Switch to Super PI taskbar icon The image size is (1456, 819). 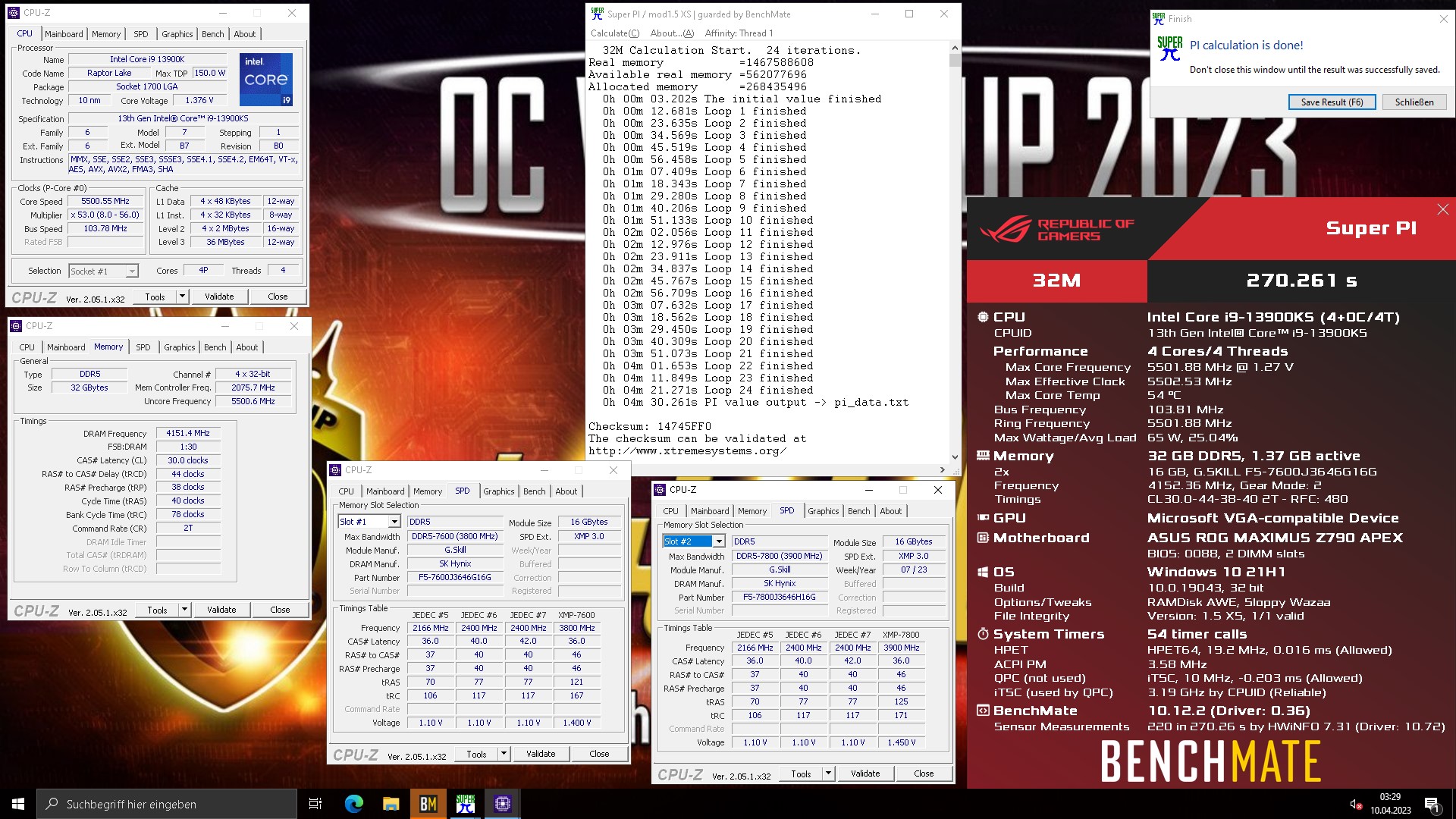(465, 804)
